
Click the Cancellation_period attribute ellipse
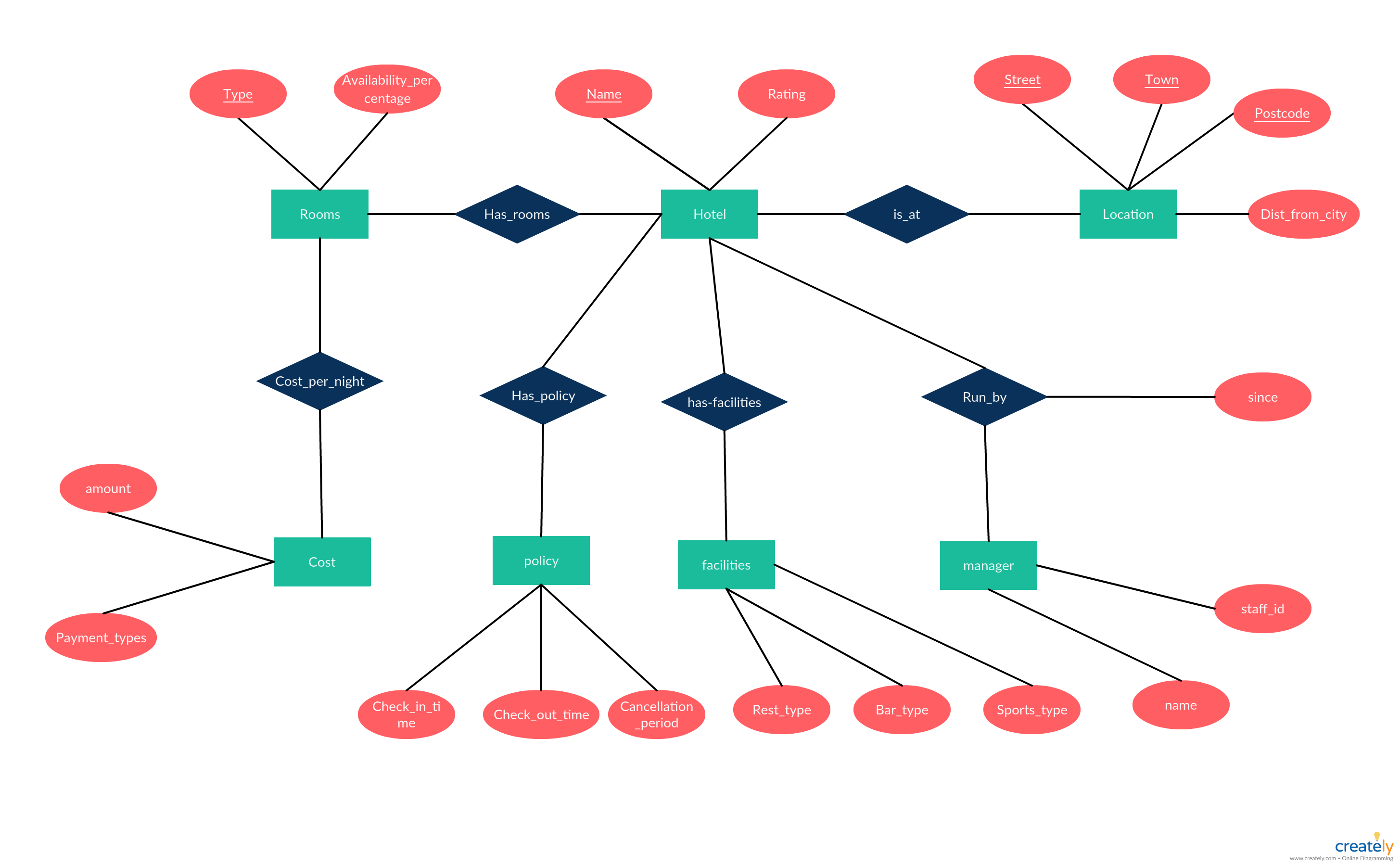click(x=656, y=713)
